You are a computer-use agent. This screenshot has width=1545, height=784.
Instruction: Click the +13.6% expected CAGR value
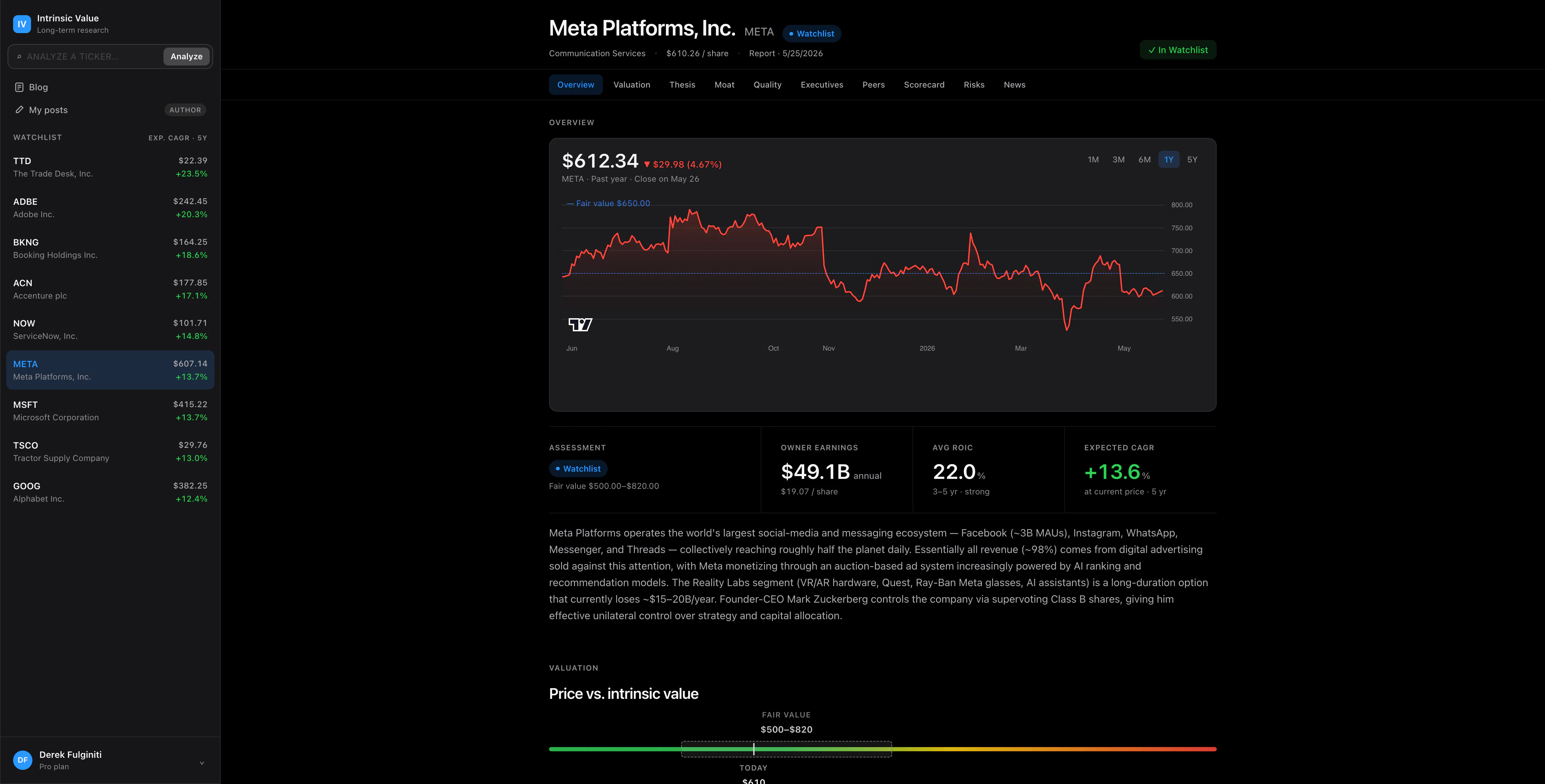[1117, 472]
